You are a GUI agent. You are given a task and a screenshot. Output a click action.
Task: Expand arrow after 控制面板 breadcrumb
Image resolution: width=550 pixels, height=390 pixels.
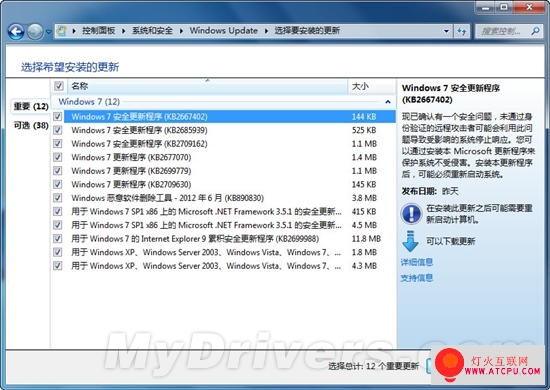tap(123, 31)
